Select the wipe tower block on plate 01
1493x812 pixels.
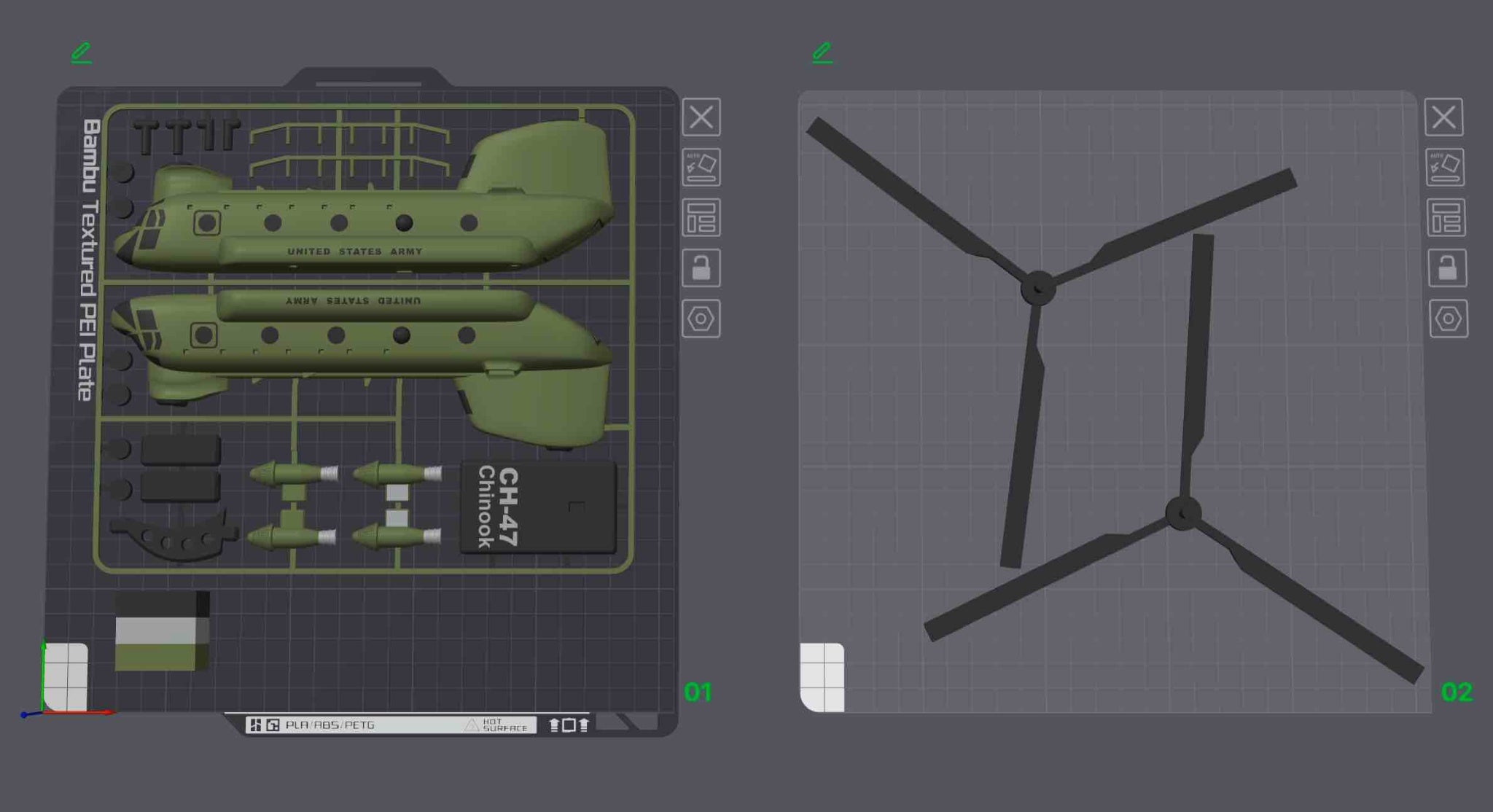(x=162, y=631)
